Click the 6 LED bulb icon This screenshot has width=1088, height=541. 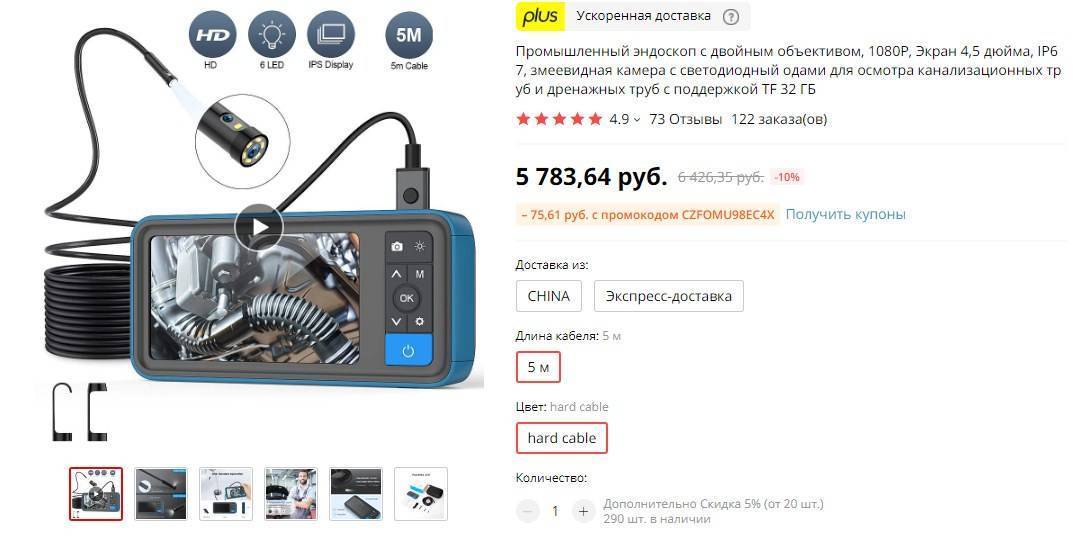pos(272,35)
